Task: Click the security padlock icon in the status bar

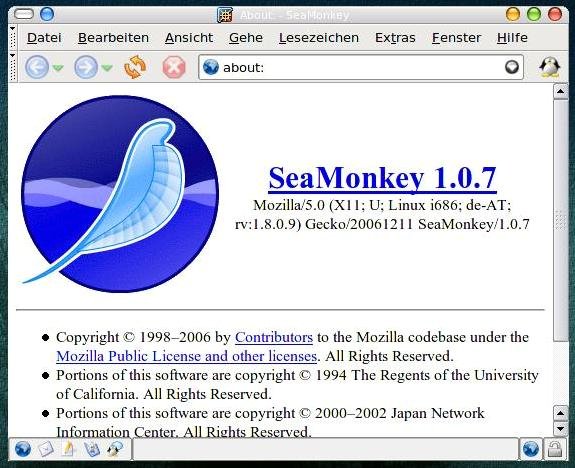Action: 555,449
